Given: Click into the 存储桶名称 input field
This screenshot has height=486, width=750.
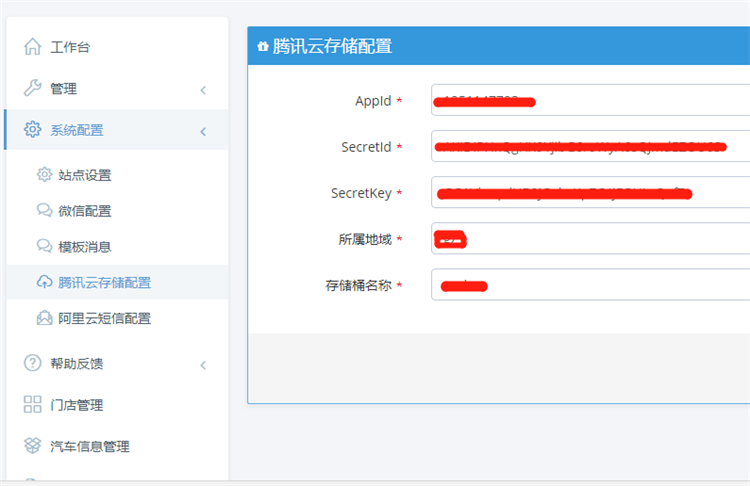Looking at the screenshot, I should [x=590, y=285].
